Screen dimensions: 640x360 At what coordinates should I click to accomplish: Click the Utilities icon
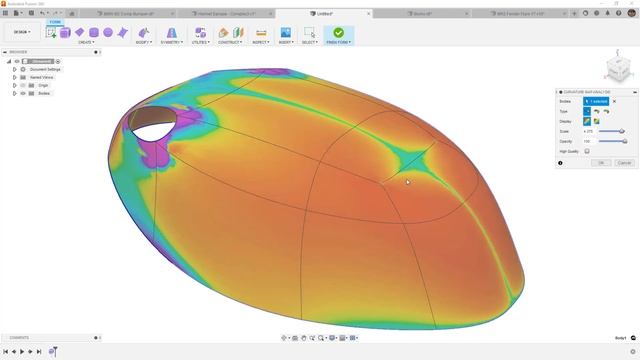[x=200, y=33]
